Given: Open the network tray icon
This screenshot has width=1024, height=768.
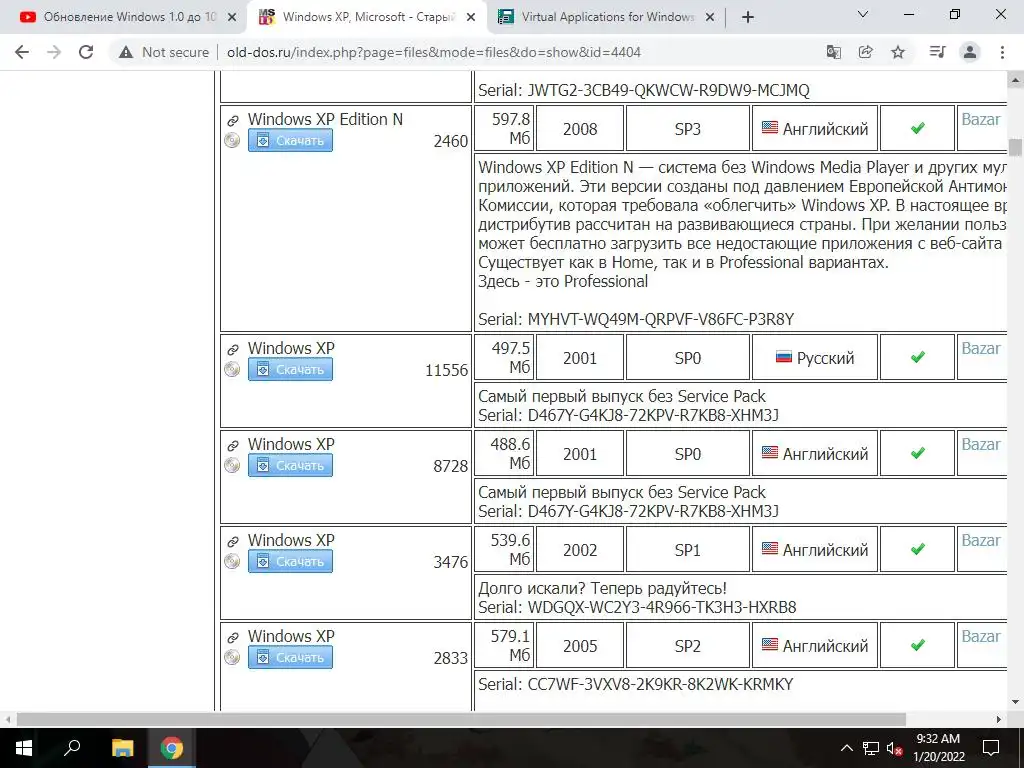Looking at the screenshot, I should [x=871, y=748].
